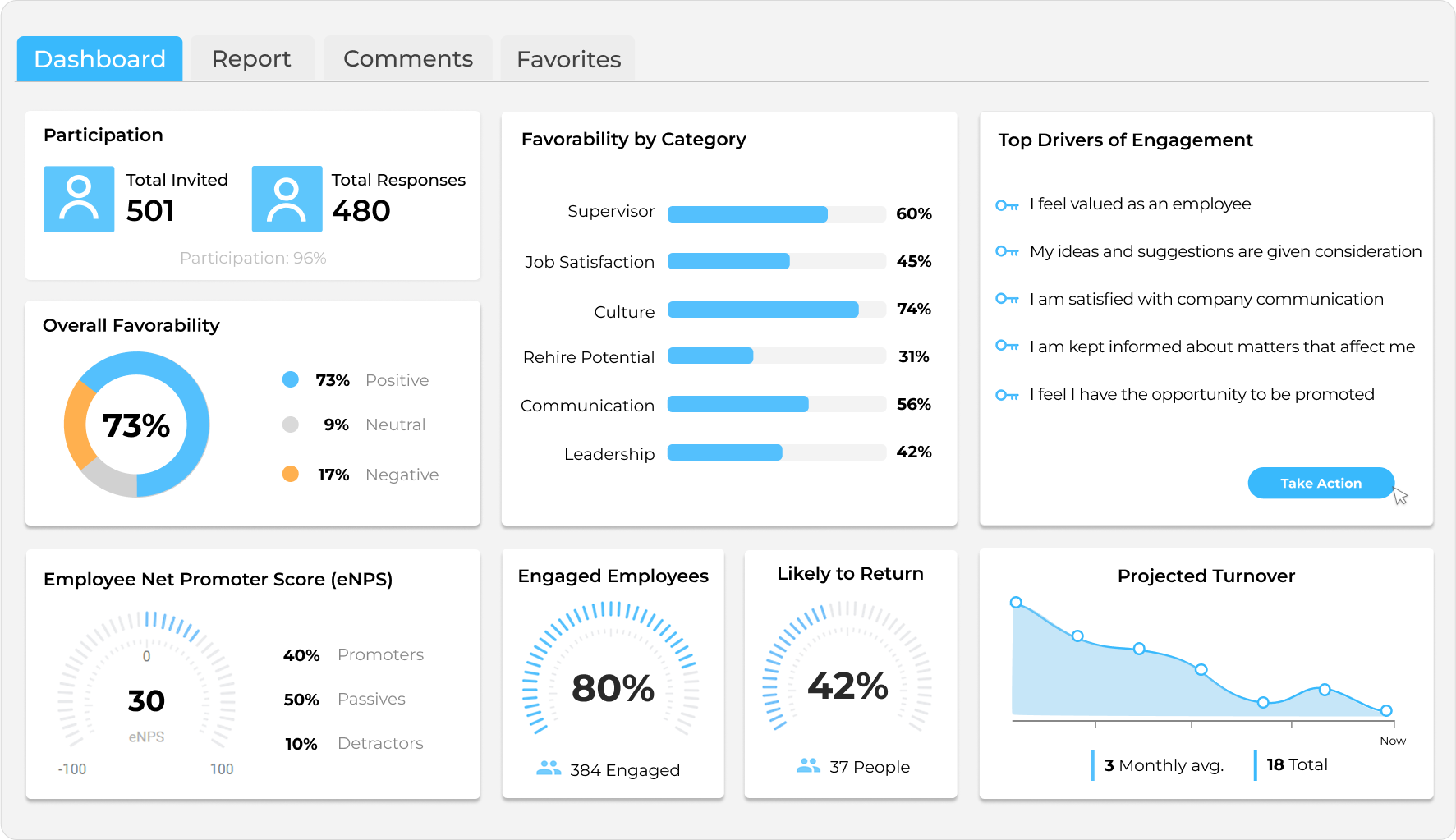Click key icon beside company communication driver
Screen dimensions: 1456x840
tap(1007, 299)
